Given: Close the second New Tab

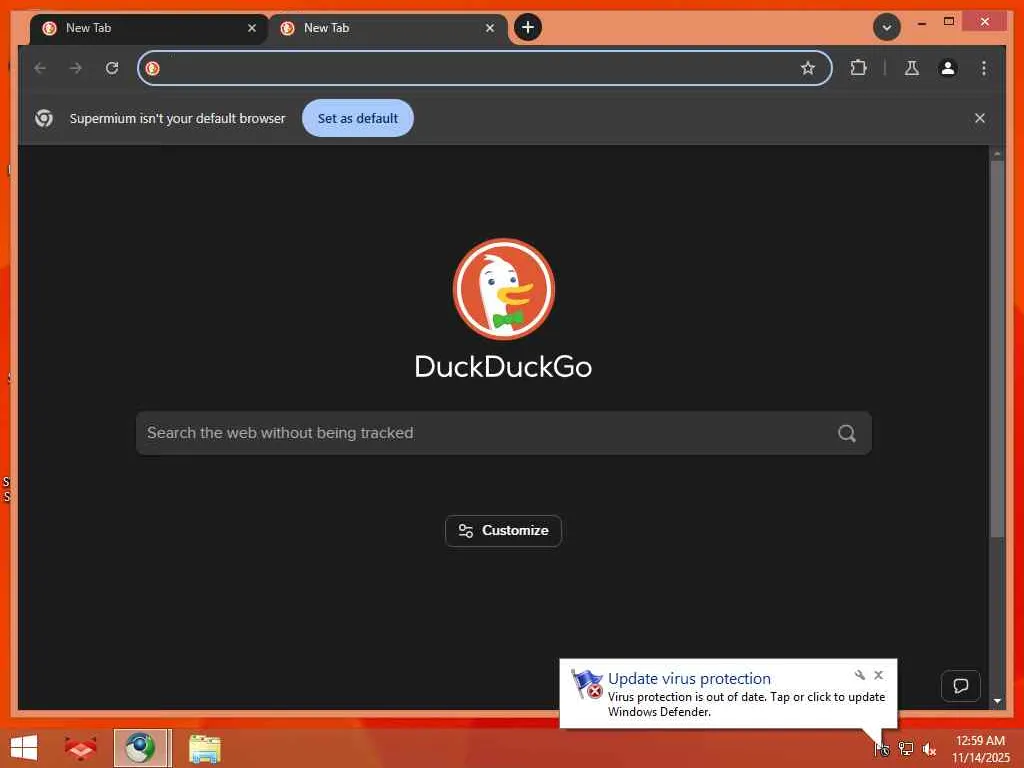Looking at the screenshot, I should coord(490,28).
